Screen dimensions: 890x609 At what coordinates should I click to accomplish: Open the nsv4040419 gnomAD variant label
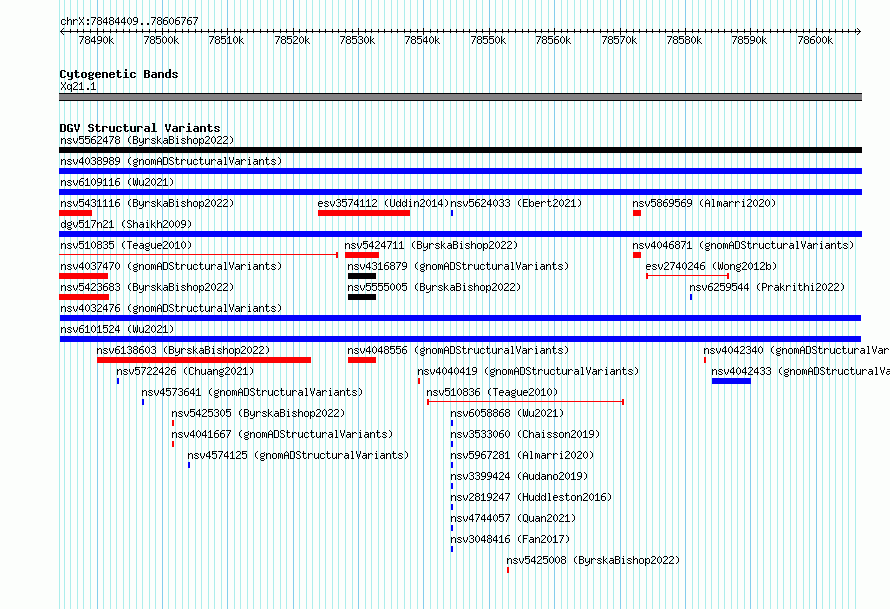coord(528,371)
